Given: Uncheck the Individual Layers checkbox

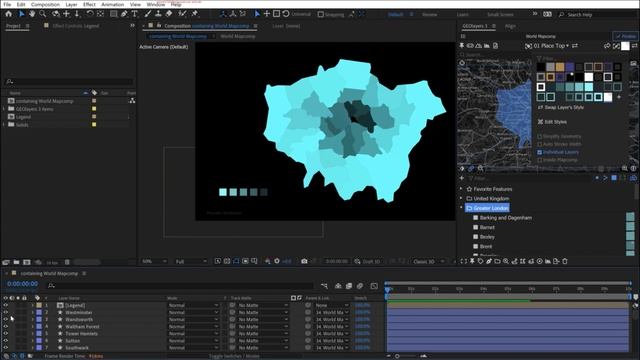Looking at the screenshot, I should coord(540,152).
